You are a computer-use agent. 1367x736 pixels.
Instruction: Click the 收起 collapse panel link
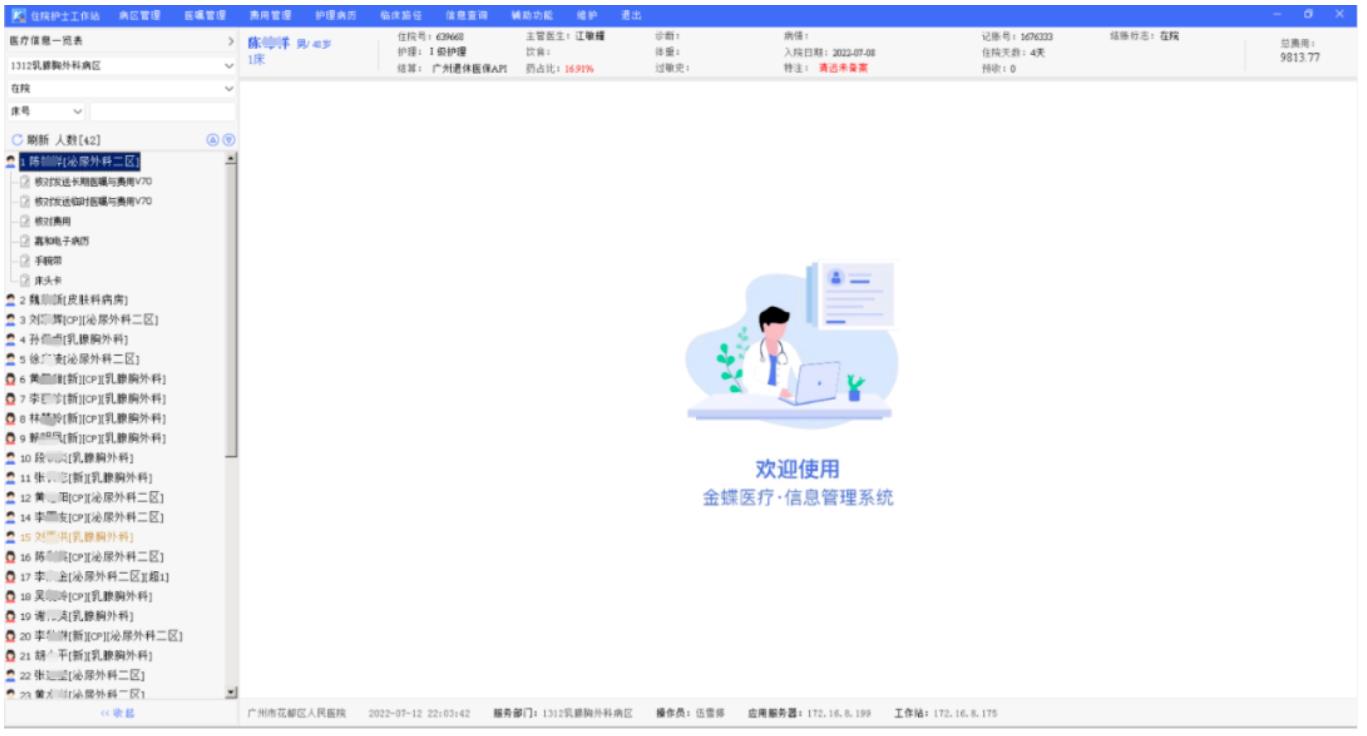click(x=118, y=713)
